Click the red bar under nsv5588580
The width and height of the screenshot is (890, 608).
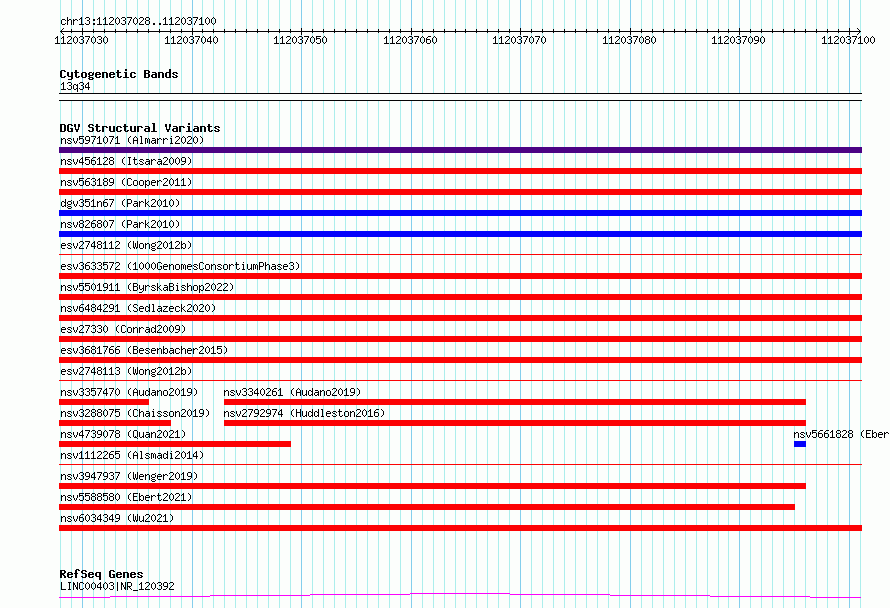427,507
